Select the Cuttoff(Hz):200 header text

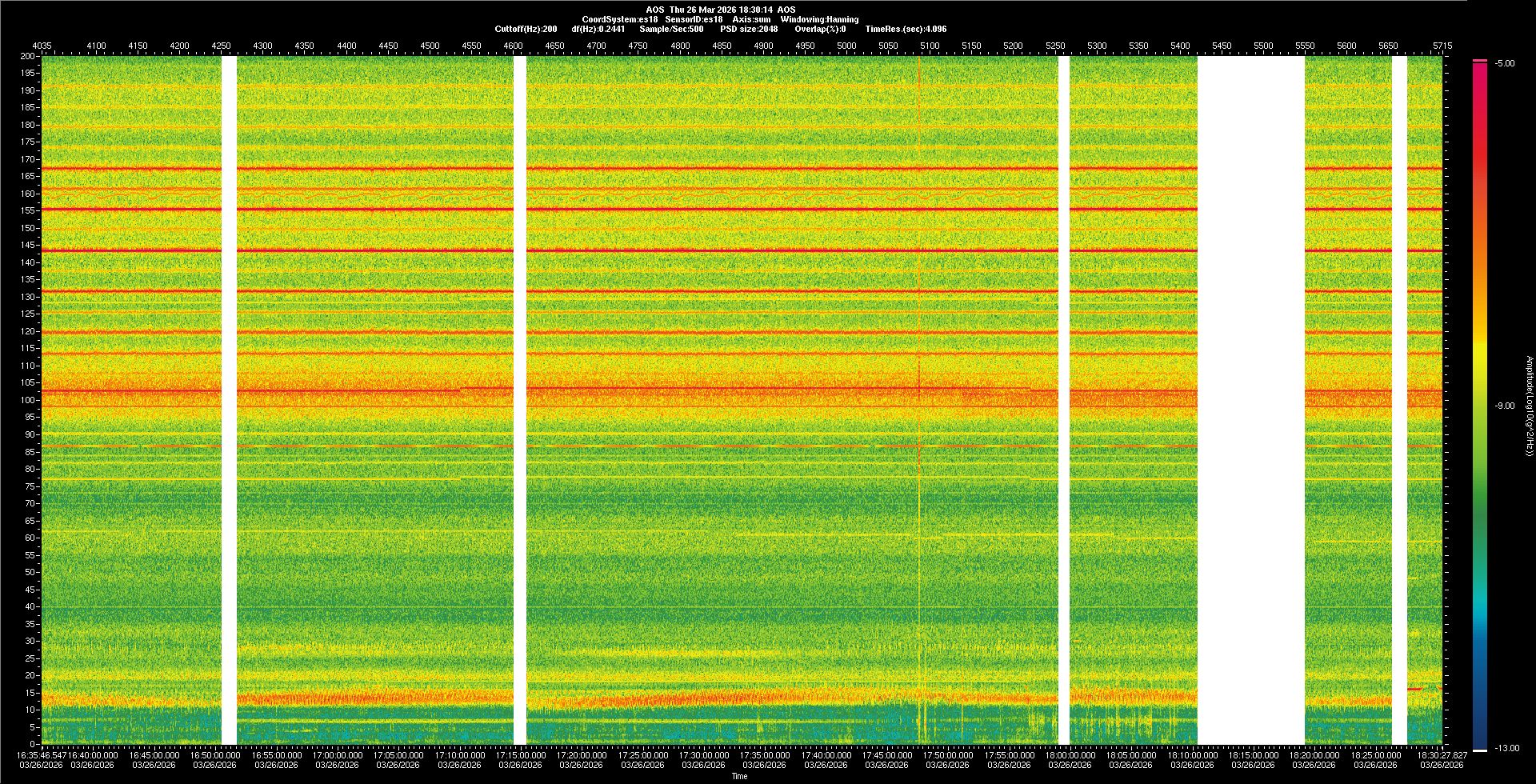526,29
